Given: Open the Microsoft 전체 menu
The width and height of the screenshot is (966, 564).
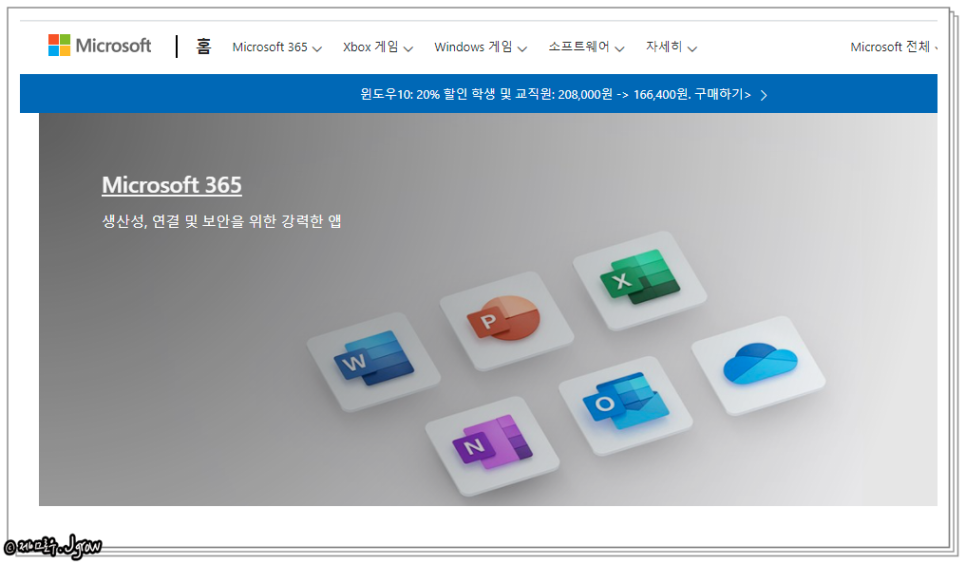Looking at the screenshot, I should (x=893, y=47).
